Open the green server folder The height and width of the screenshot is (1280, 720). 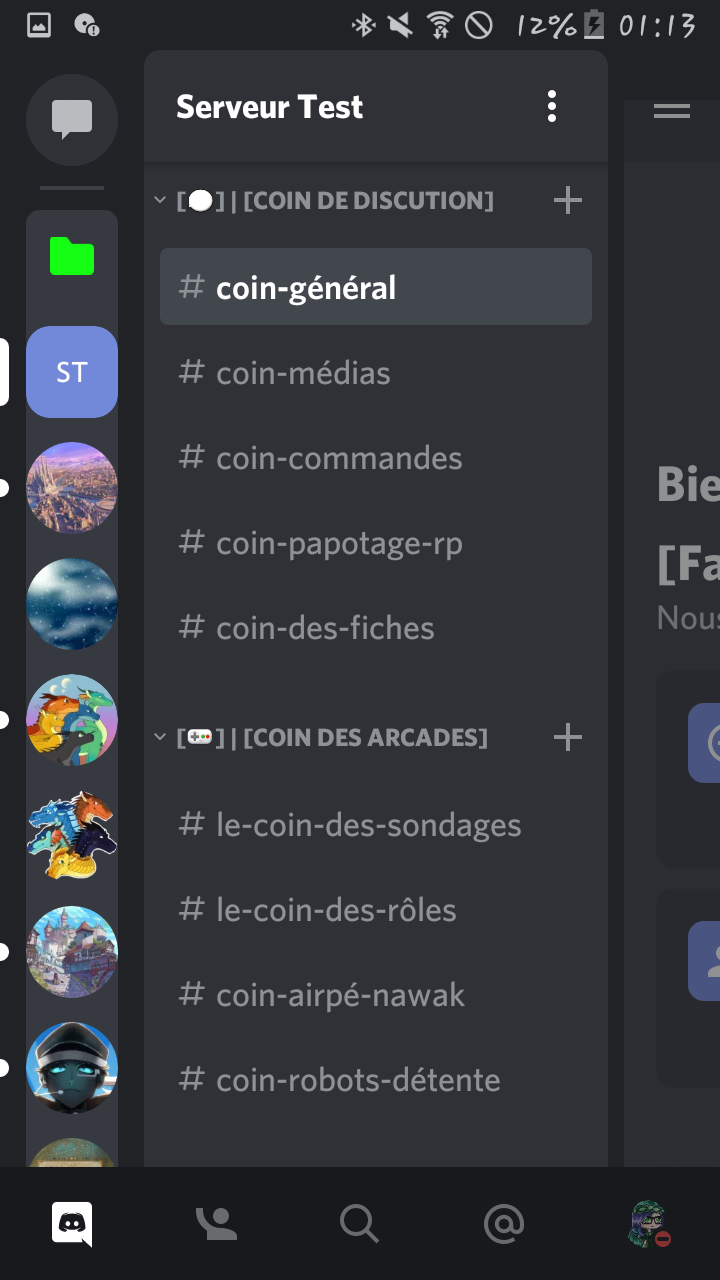[72, 257]
